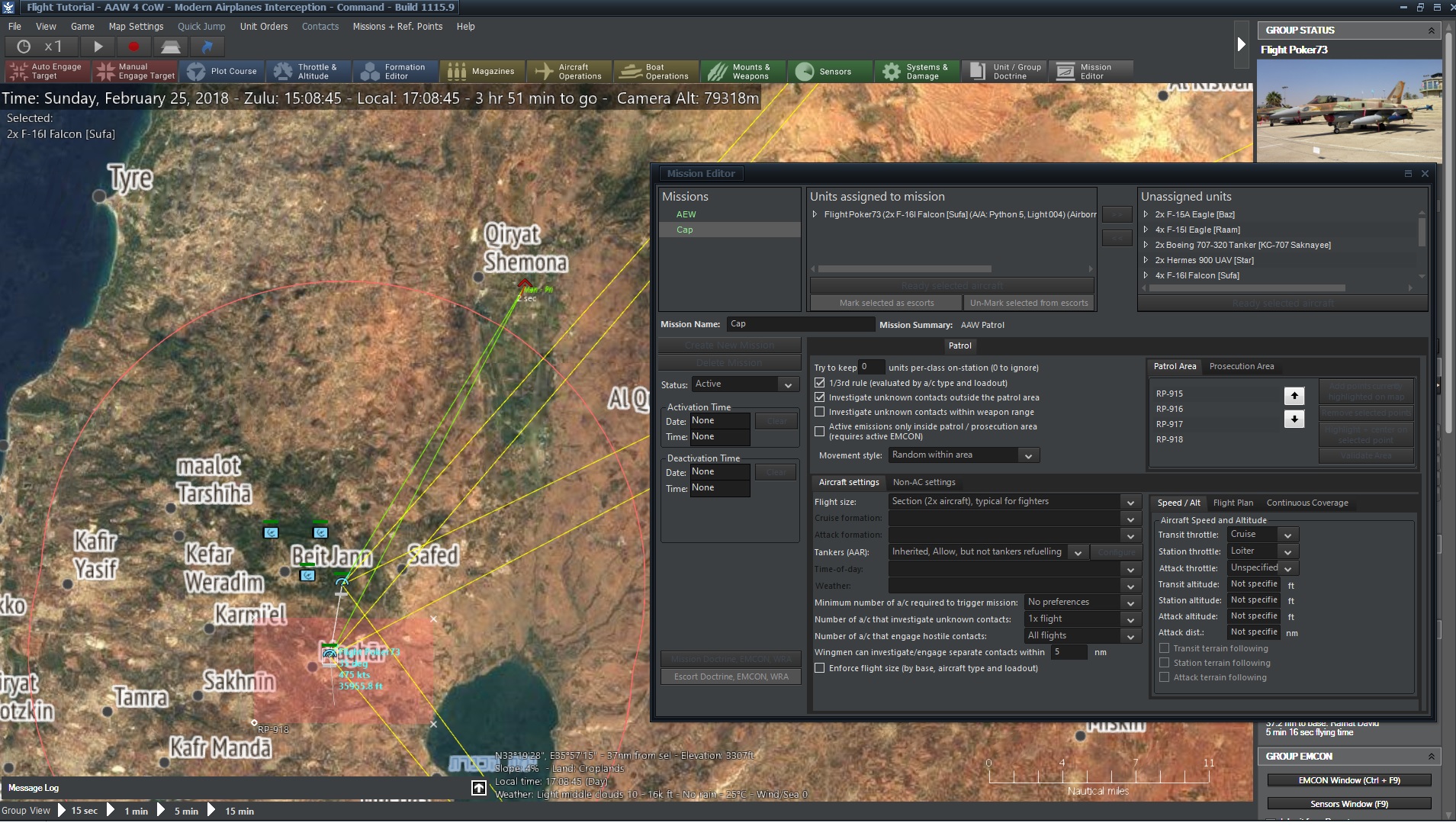The image size is (1456, 826).
Task: Switch to the Prosecution Area tab
Action: click(1241, 366)
